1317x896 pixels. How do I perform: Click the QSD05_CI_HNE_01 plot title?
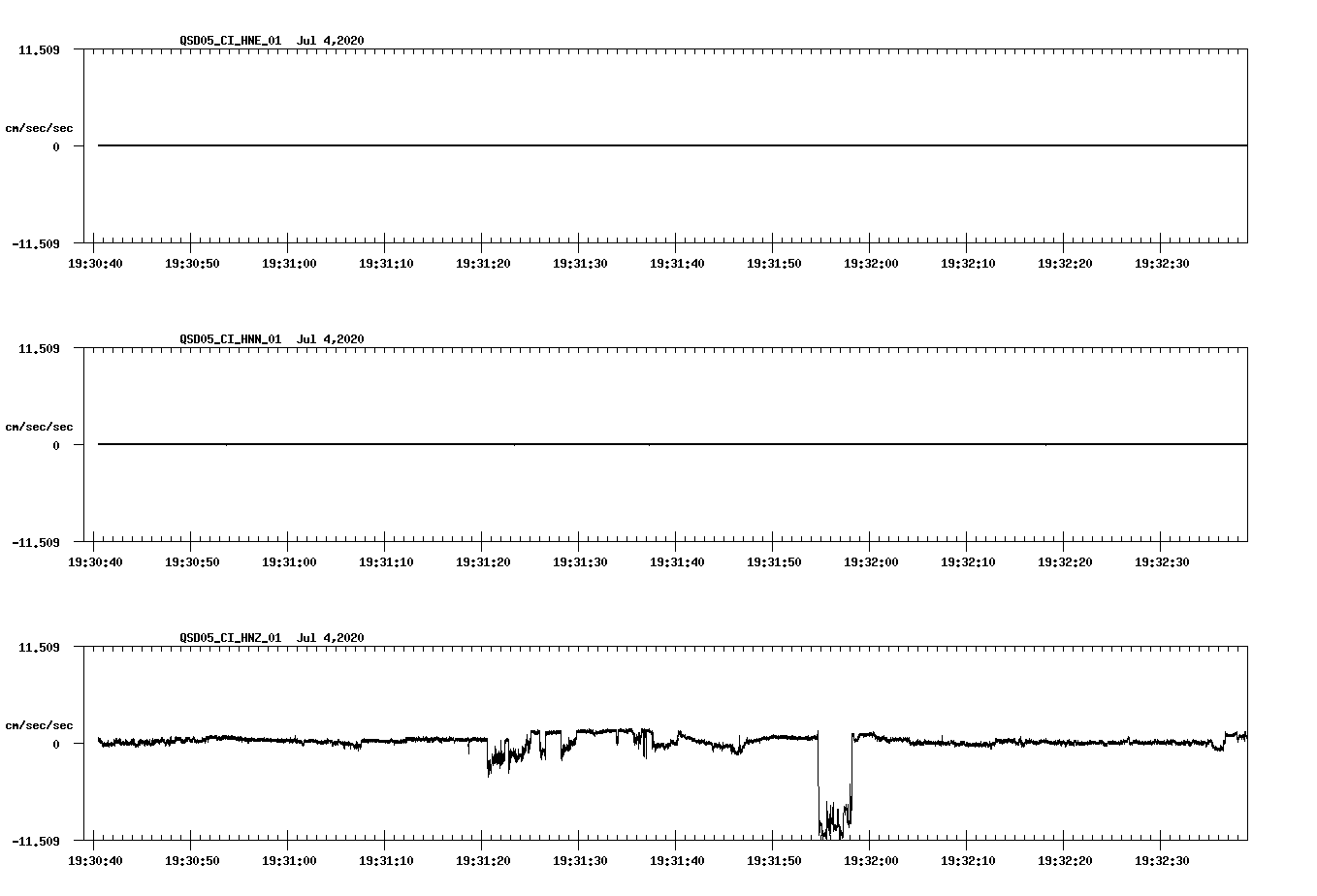tap(273, 41)
